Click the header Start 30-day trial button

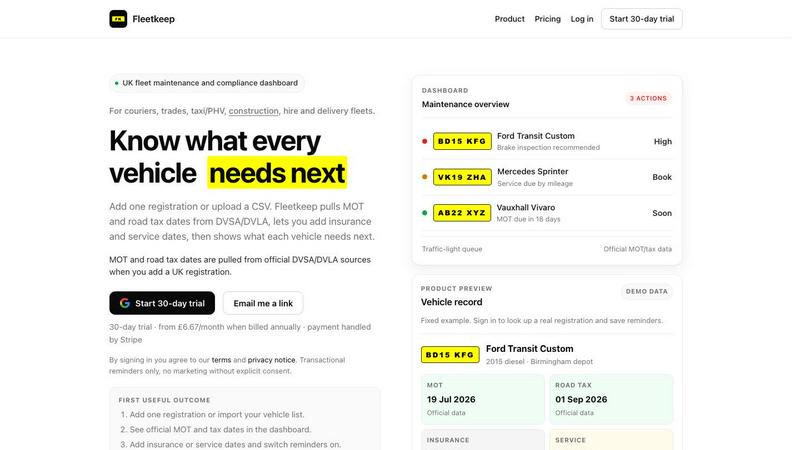(x=641, y=19)
